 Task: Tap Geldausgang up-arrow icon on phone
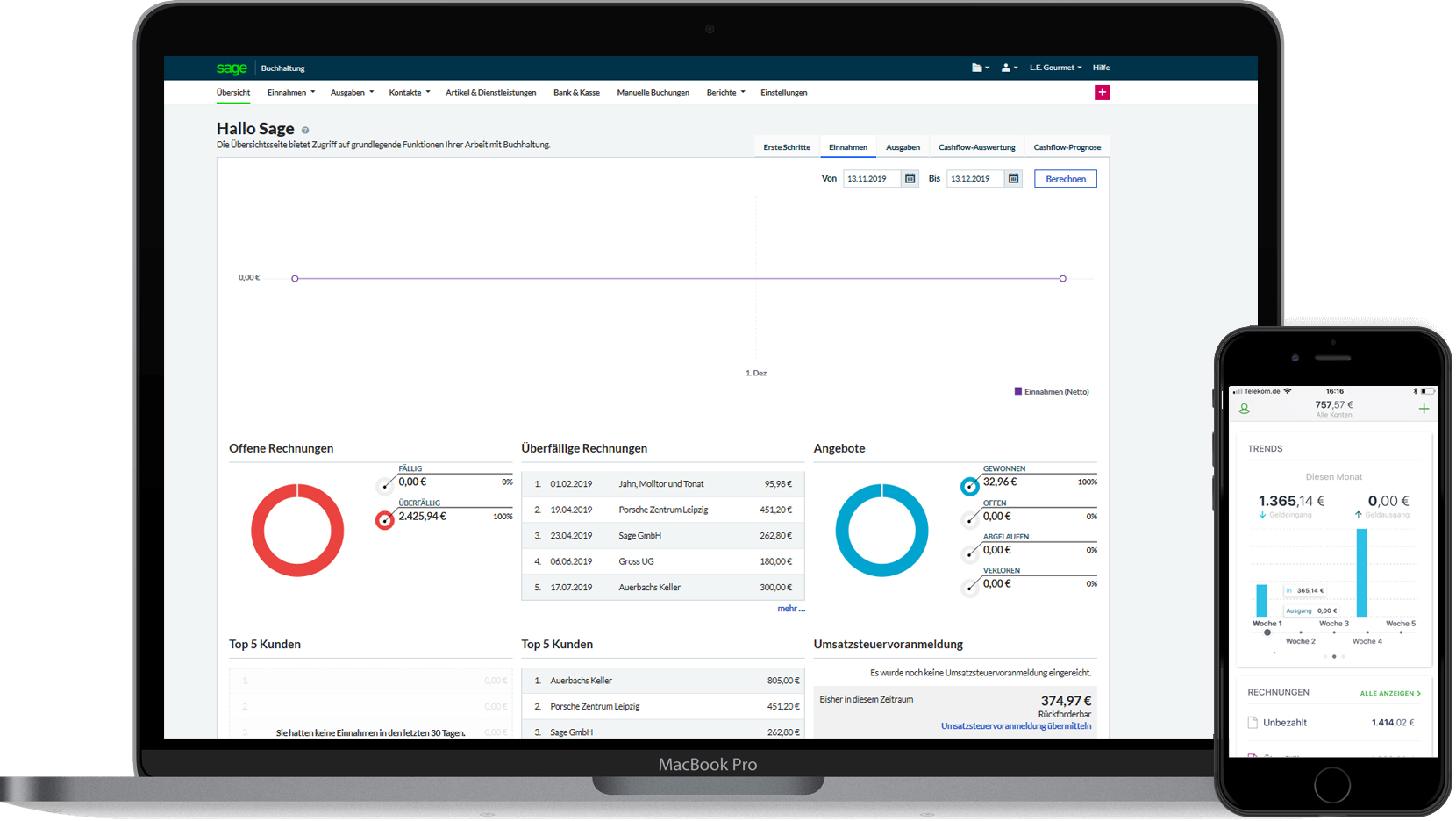[x=1359, y=515]
